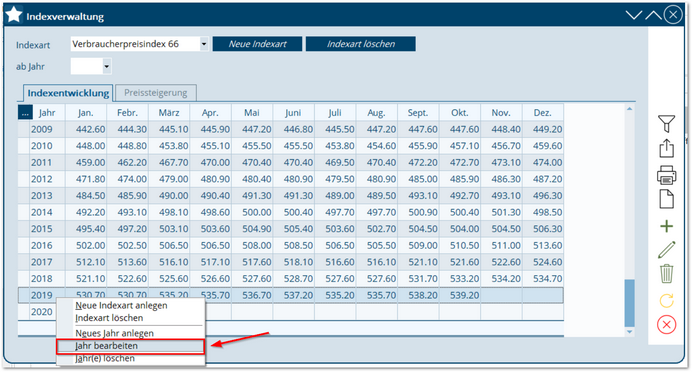Click the Aug. column header
Viewport: 692px width, 372px height.
pyautogui.click(x=376, y=113)
